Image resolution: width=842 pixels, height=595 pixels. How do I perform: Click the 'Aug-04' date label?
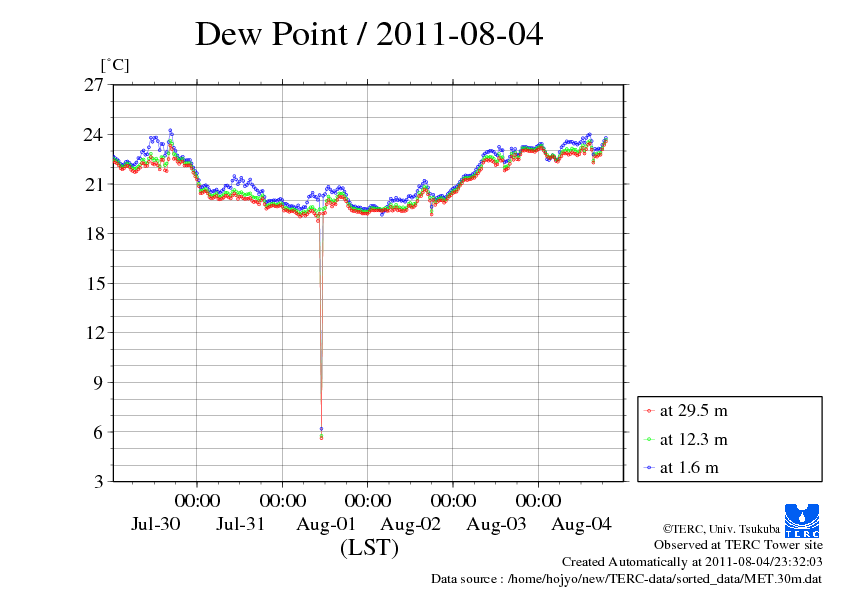(582, 524)
